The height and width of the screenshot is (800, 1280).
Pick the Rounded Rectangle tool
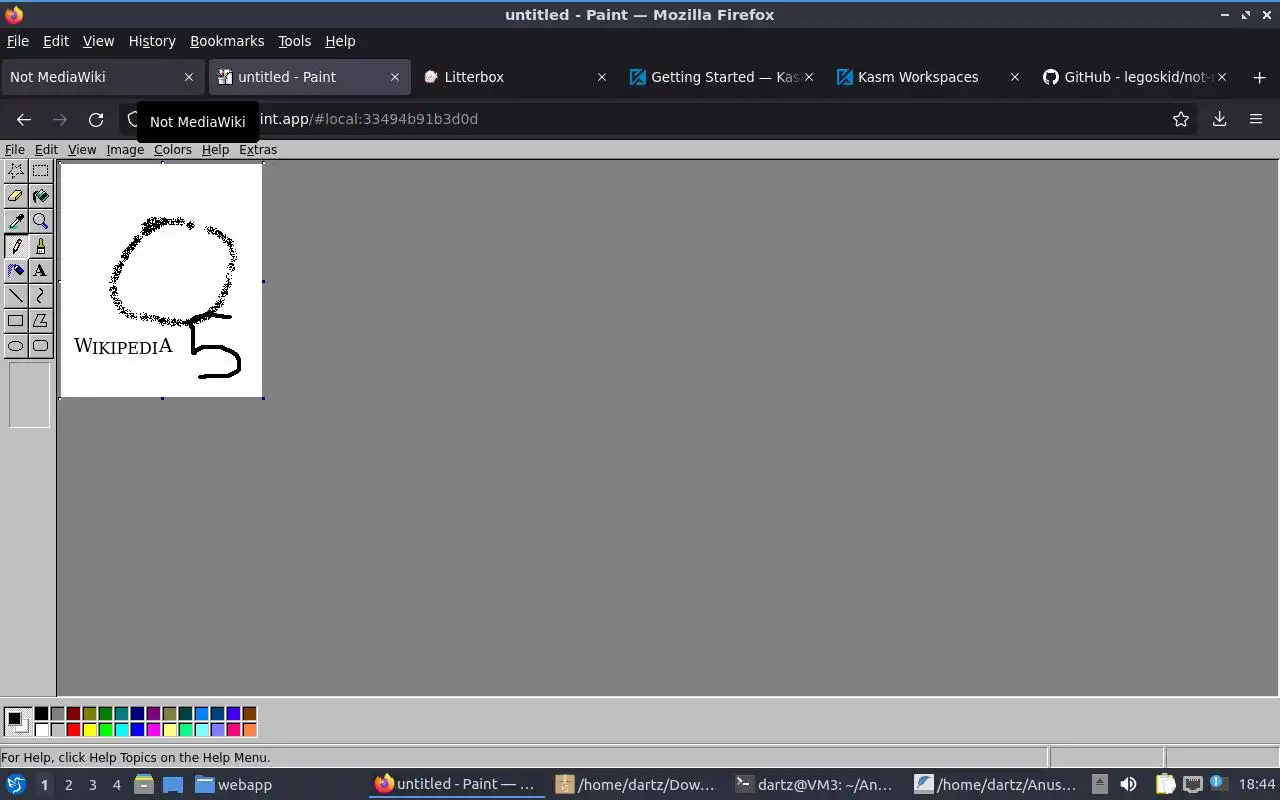pos(40,346)
